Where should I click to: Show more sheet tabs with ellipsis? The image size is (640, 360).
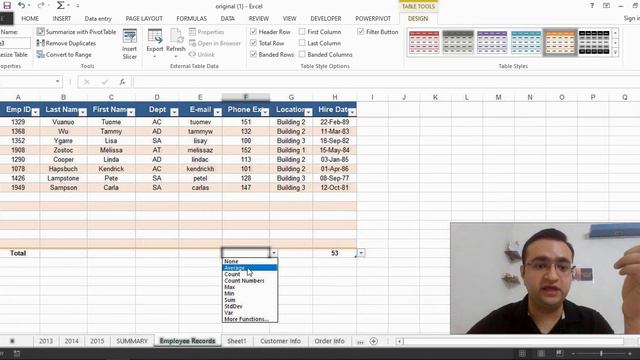click(x=360, y=342)
